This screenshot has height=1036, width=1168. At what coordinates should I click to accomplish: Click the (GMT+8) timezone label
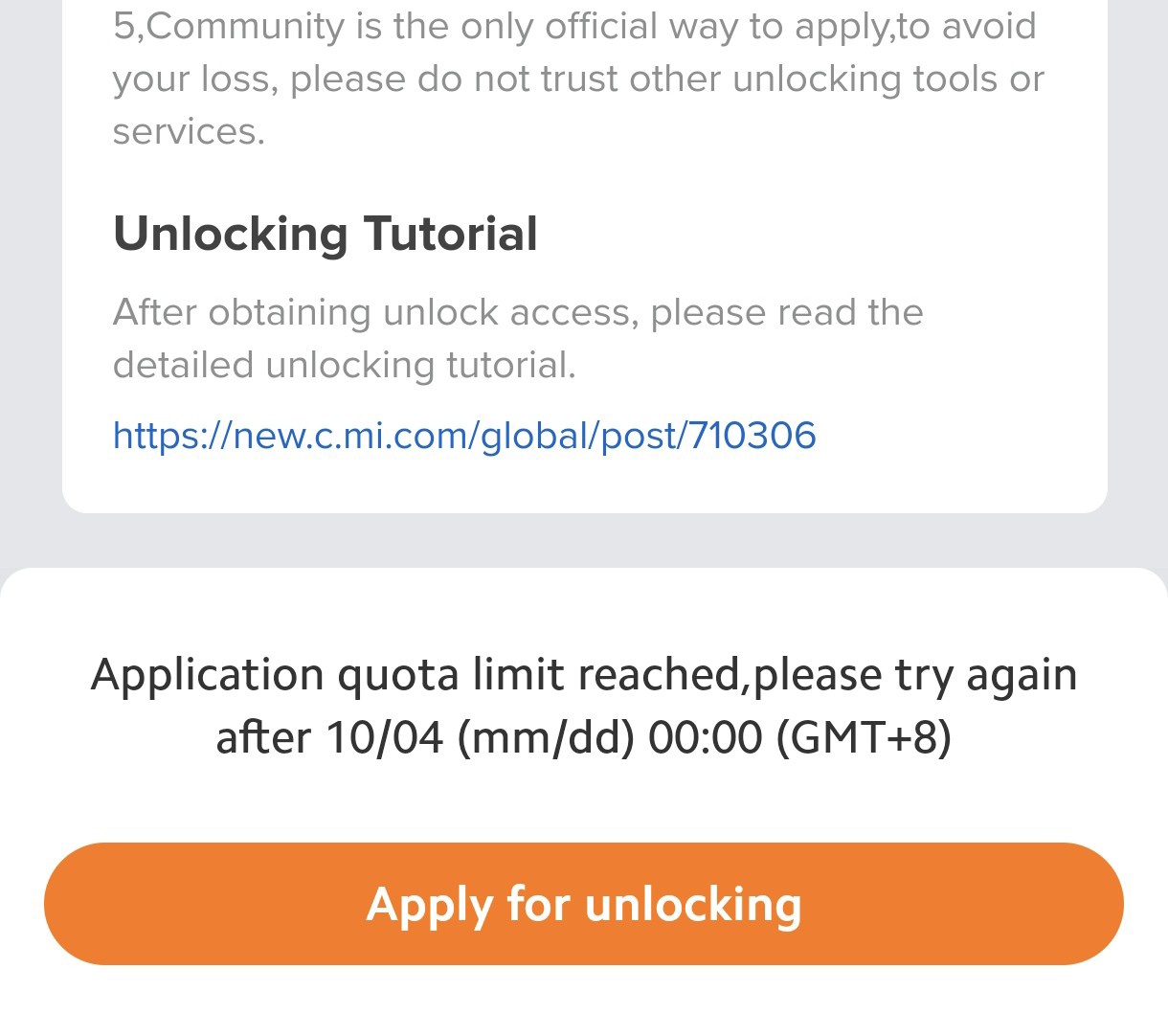pyautogui.click(x=863, y=738)
